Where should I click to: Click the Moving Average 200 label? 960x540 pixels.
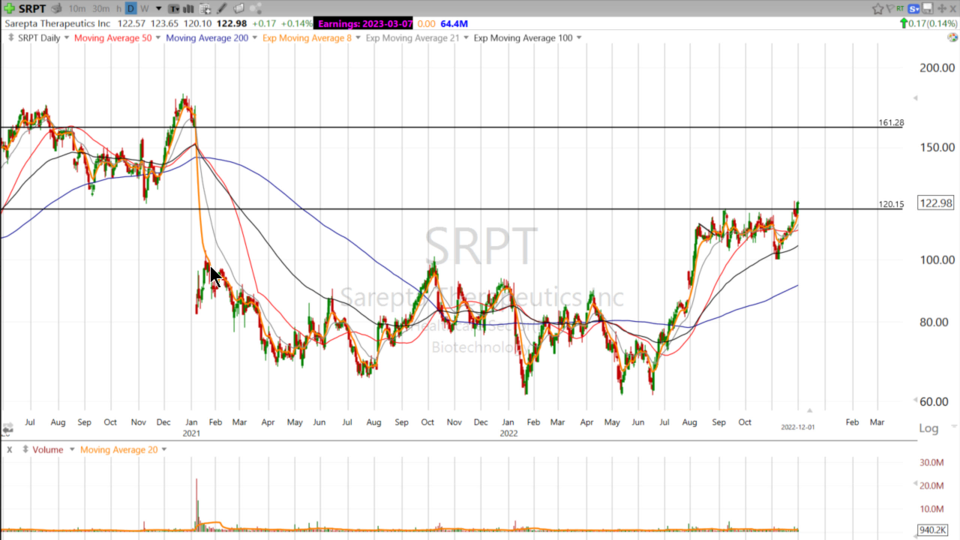point(207,38)
